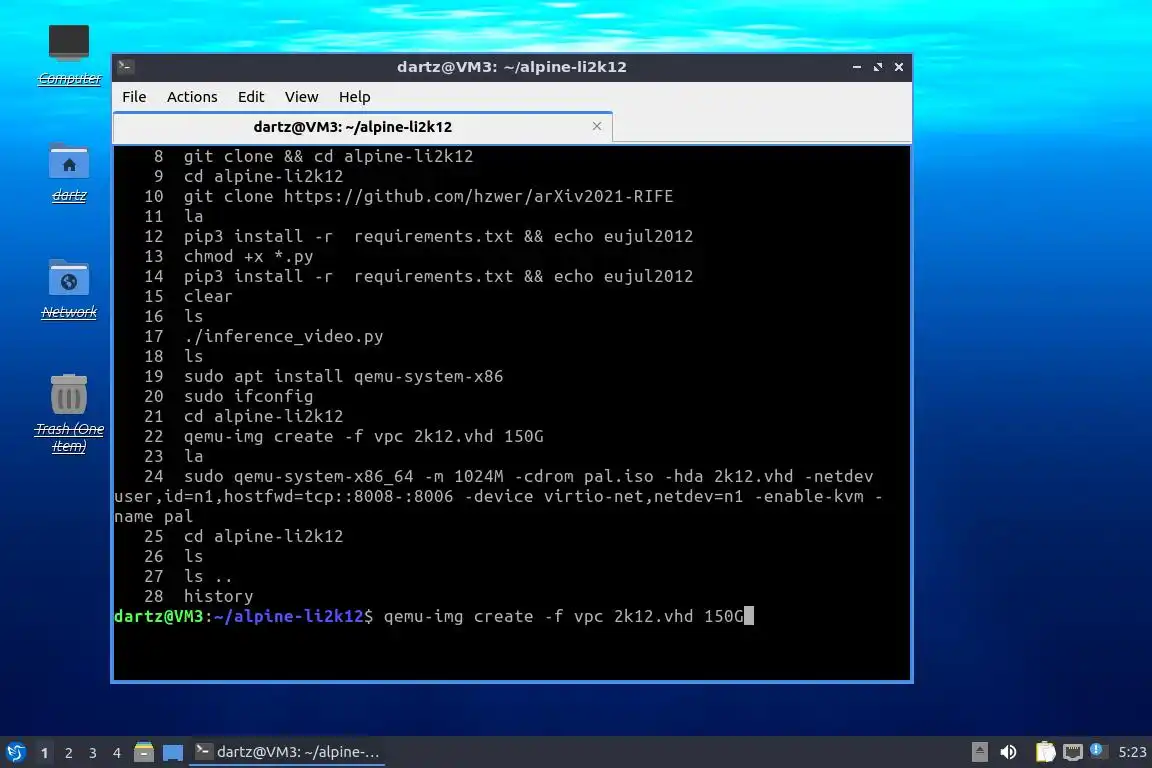Image resolution: width=1152 pixels, height=768 pixels.
Task: Open the Computer desktop icon
Action: 69,55
